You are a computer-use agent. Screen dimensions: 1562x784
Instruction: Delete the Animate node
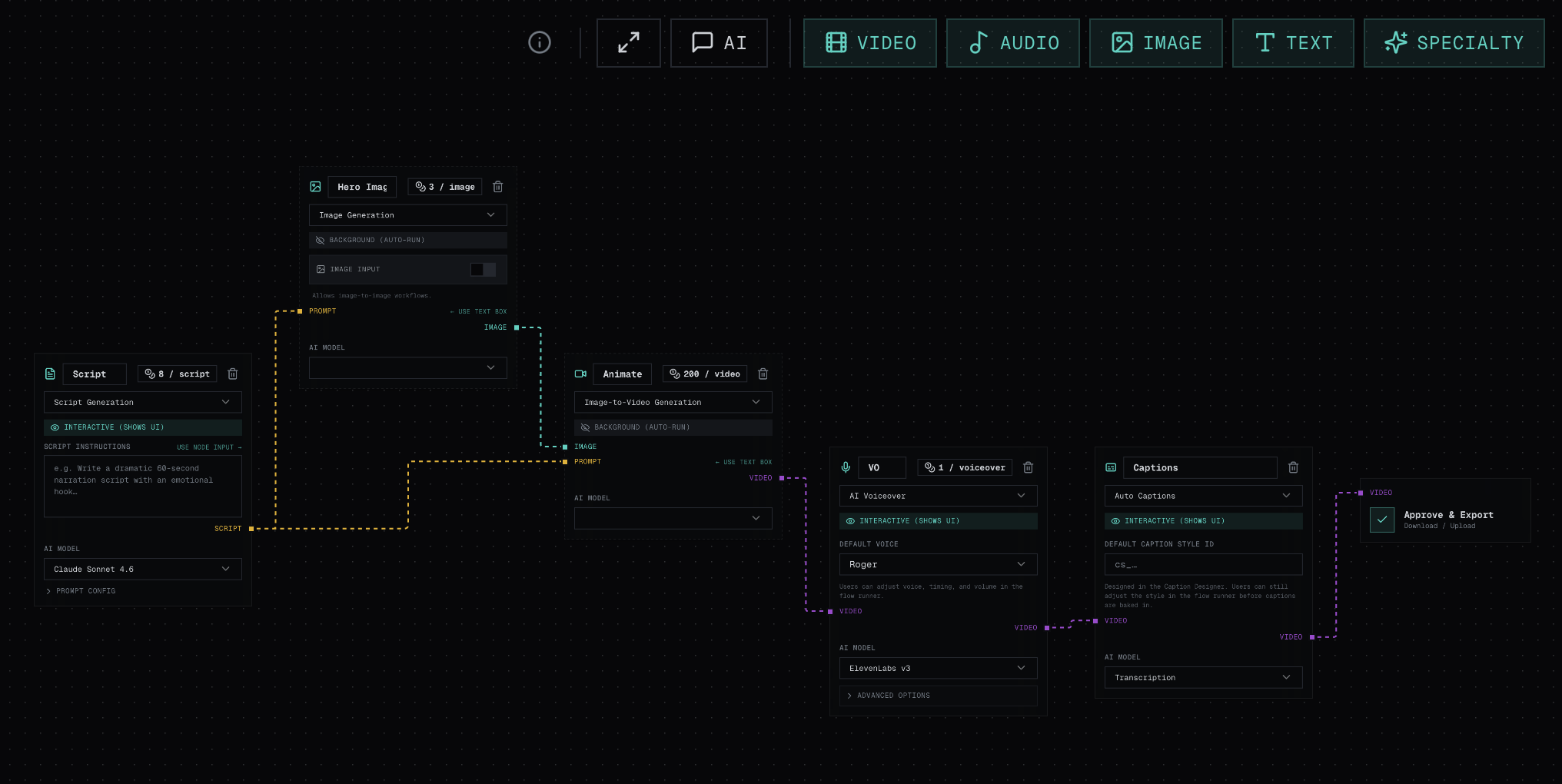763,374
